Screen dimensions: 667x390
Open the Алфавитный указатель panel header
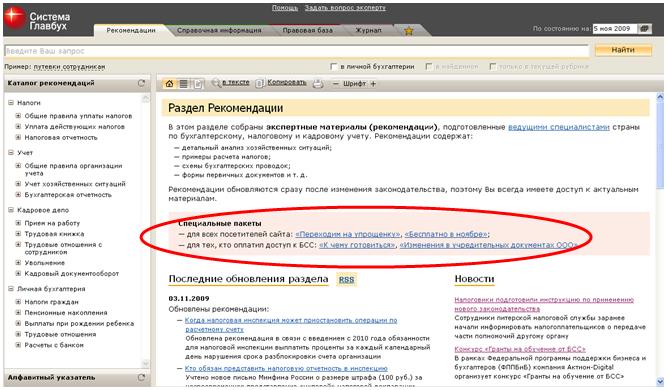tap(77, 377)
